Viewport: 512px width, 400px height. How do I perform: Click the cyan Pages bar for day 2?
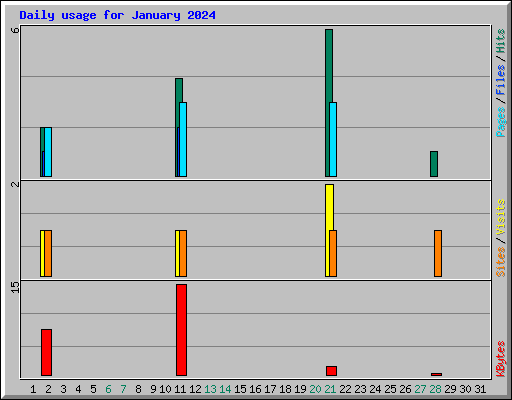coord(48,152)
